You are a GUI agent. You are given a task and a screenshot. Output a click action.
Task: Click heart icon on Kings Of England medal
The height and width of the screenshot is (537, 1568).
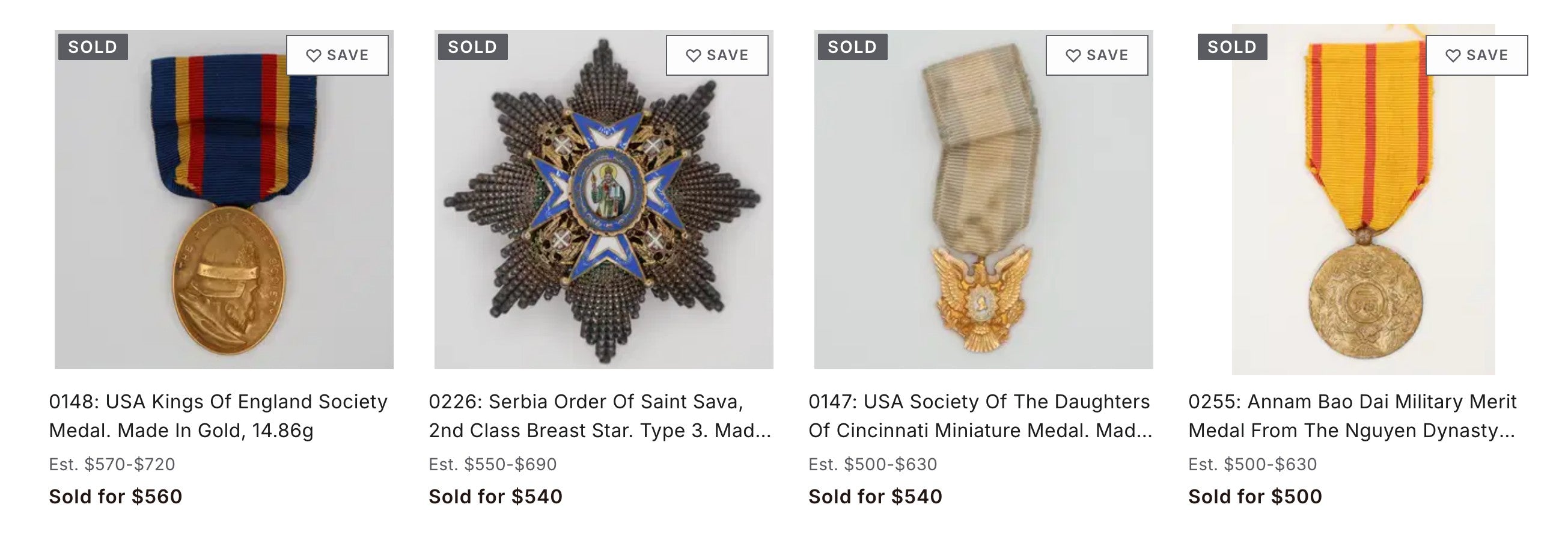point(314,55)
